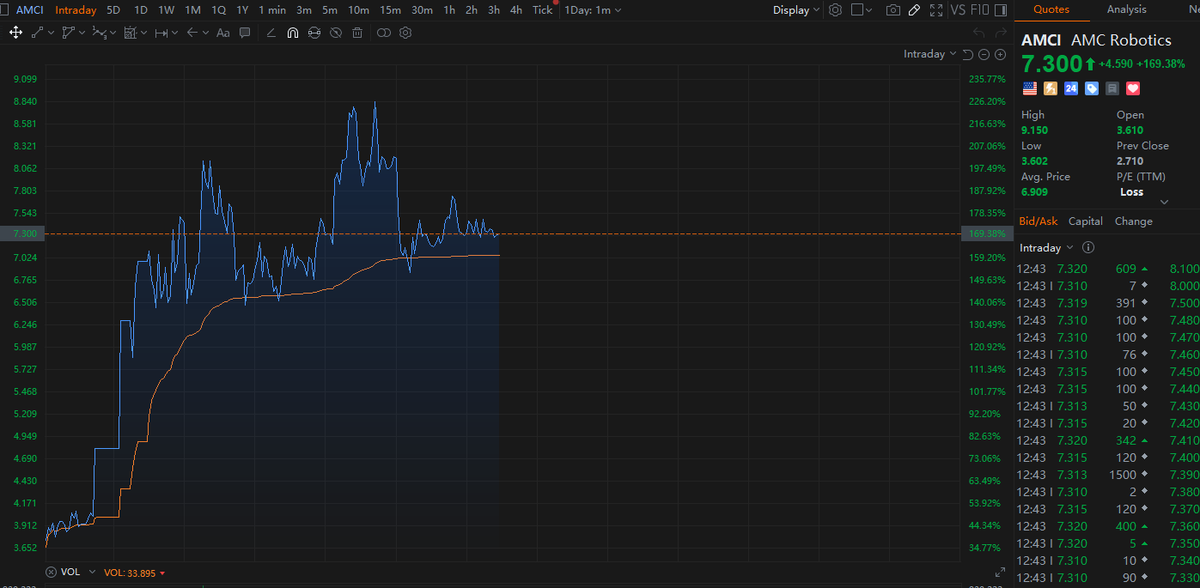Open the Quotes tab

1051,9
